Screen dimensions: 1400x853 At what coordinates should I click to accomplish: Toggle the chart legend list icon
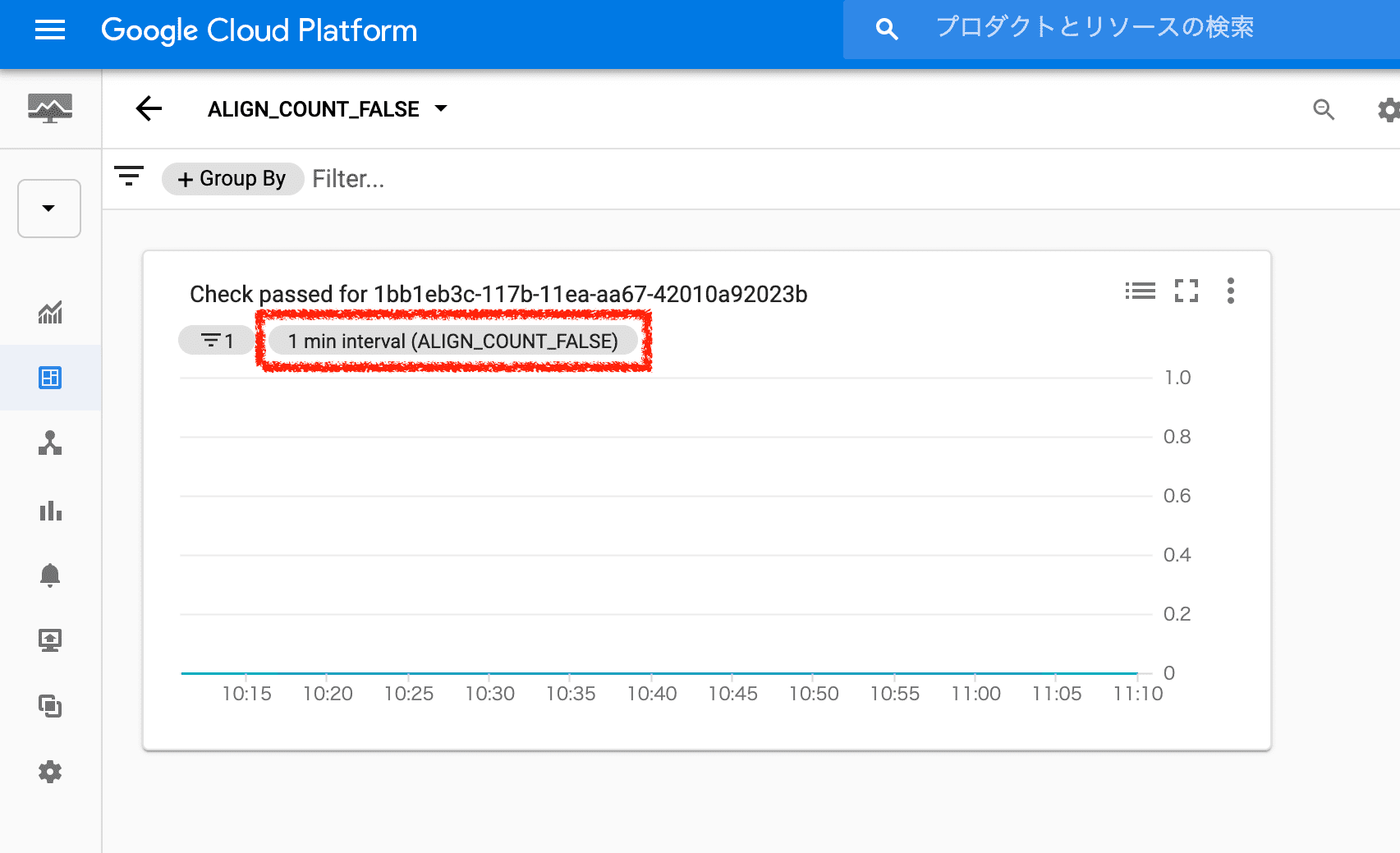[x=1141, y=291]
